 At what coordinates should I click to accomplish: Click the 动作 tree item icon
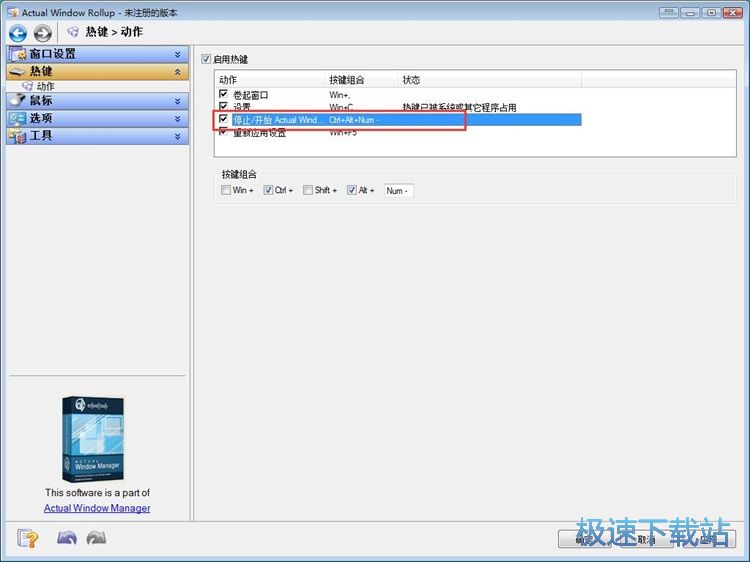(x=28, y=86)
